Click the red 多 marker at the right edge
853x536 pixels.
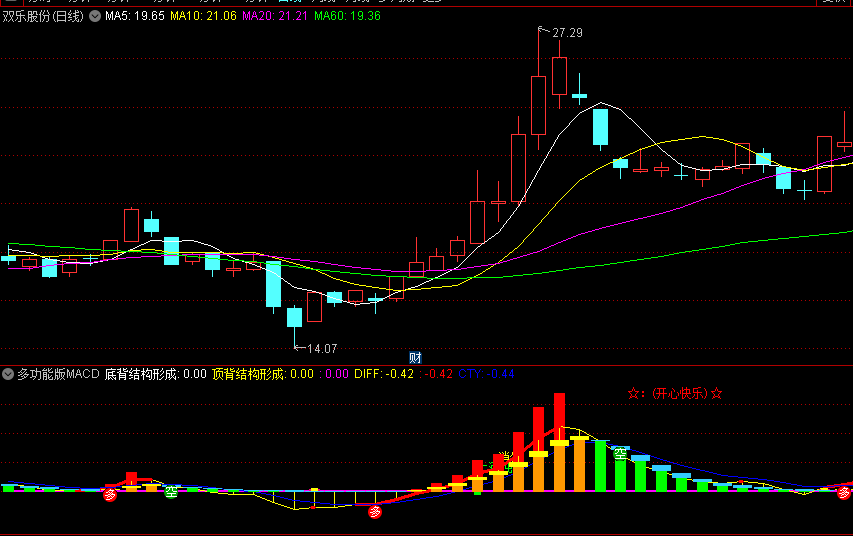coord(844,493)
